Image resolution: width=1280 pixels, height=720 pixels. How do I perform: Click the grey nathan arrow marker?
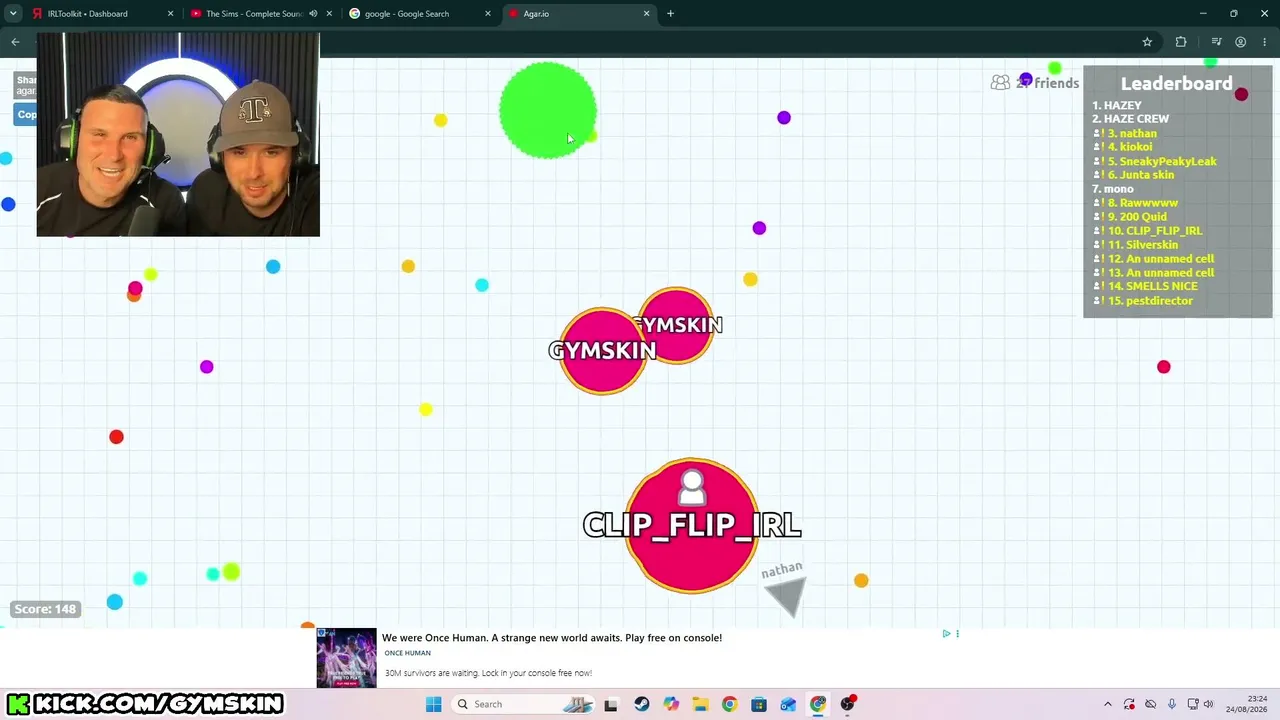[786, 597]
